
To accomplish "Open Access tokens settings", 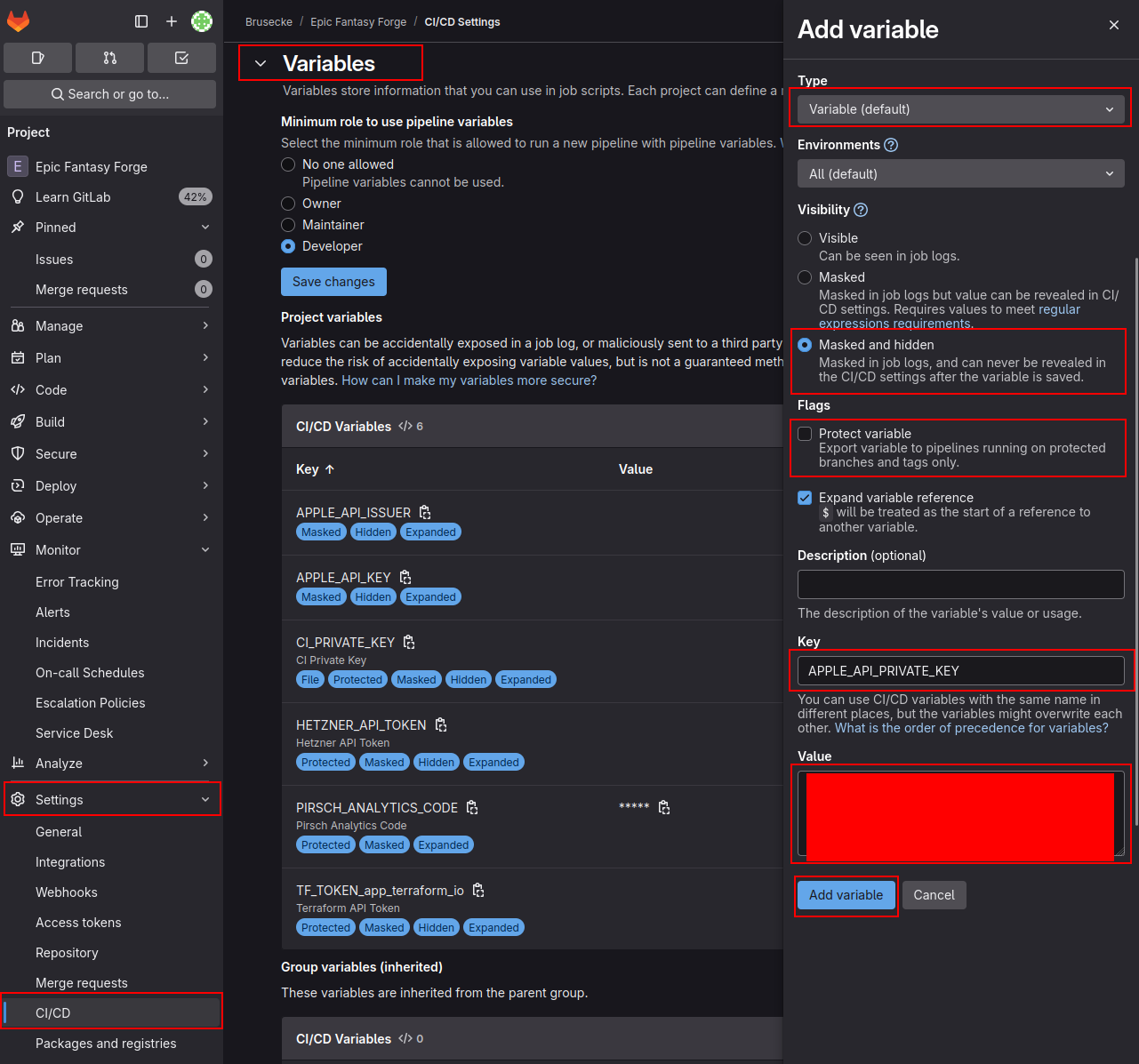I will 110,923.
